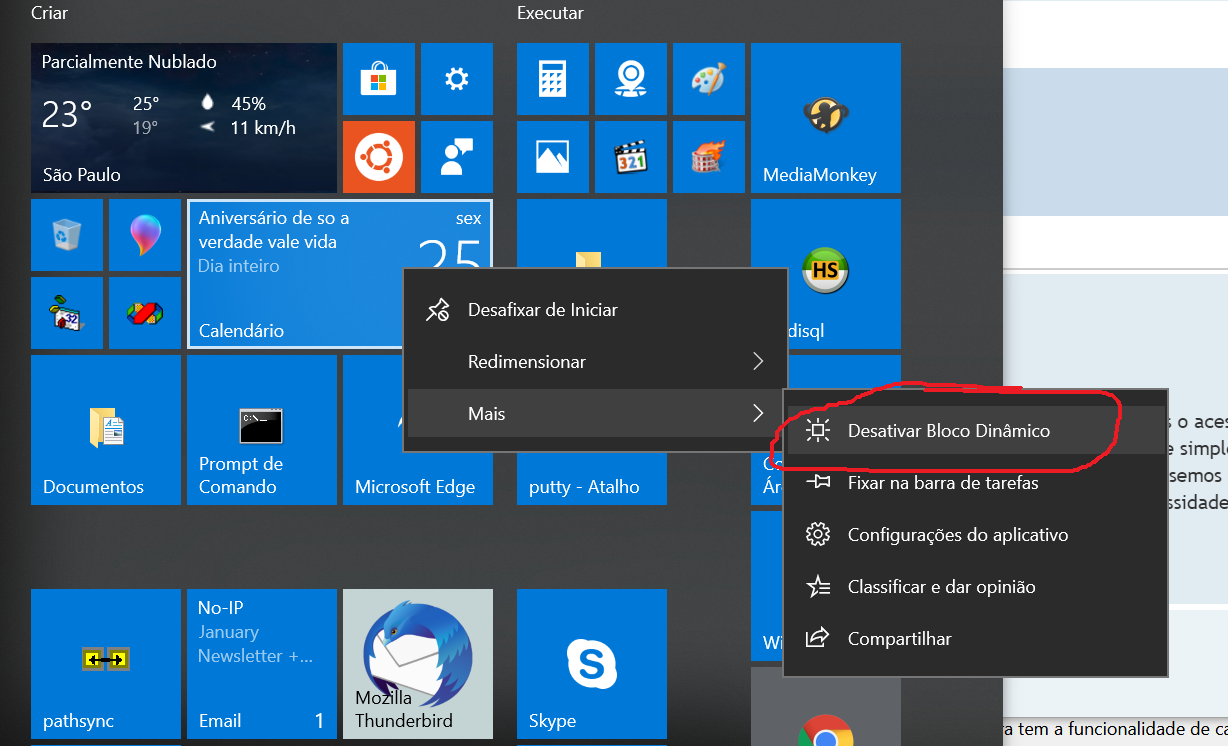The height and width of the screenshot is (746, 1228).
Task: Open the Settings gear tile
Action: pyautogui.click(x=457, y=79)
